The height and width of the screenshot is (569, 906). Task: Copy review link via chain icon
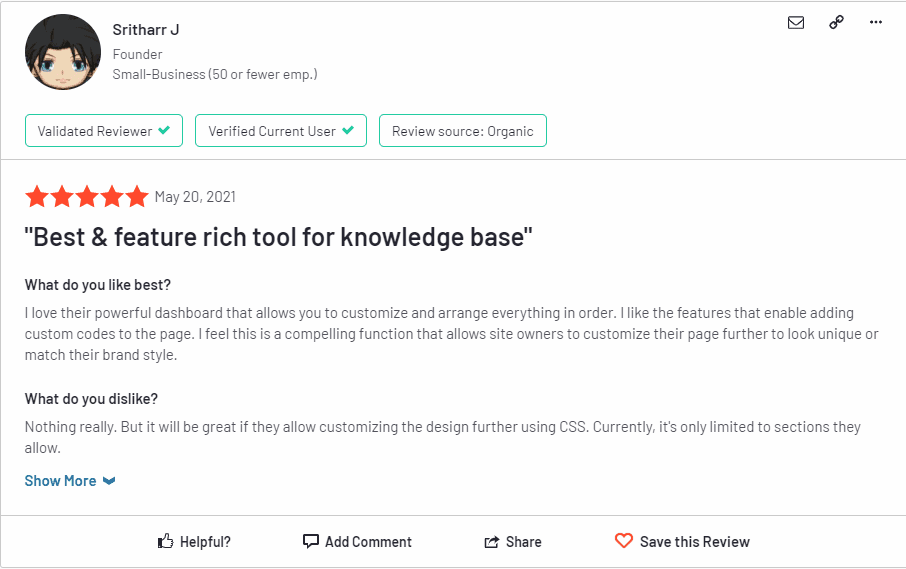[836, 23]
